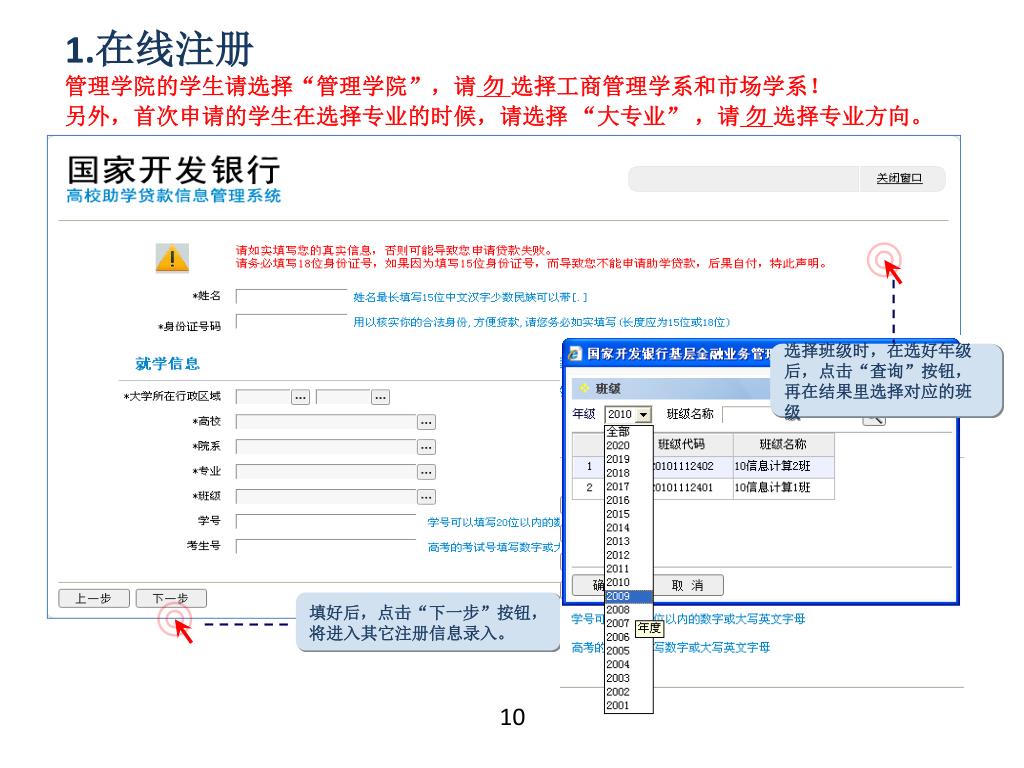The height and width of the screenshot is (768, 1024).
Task: Click the 学号 input field
Action: [327, 521]
